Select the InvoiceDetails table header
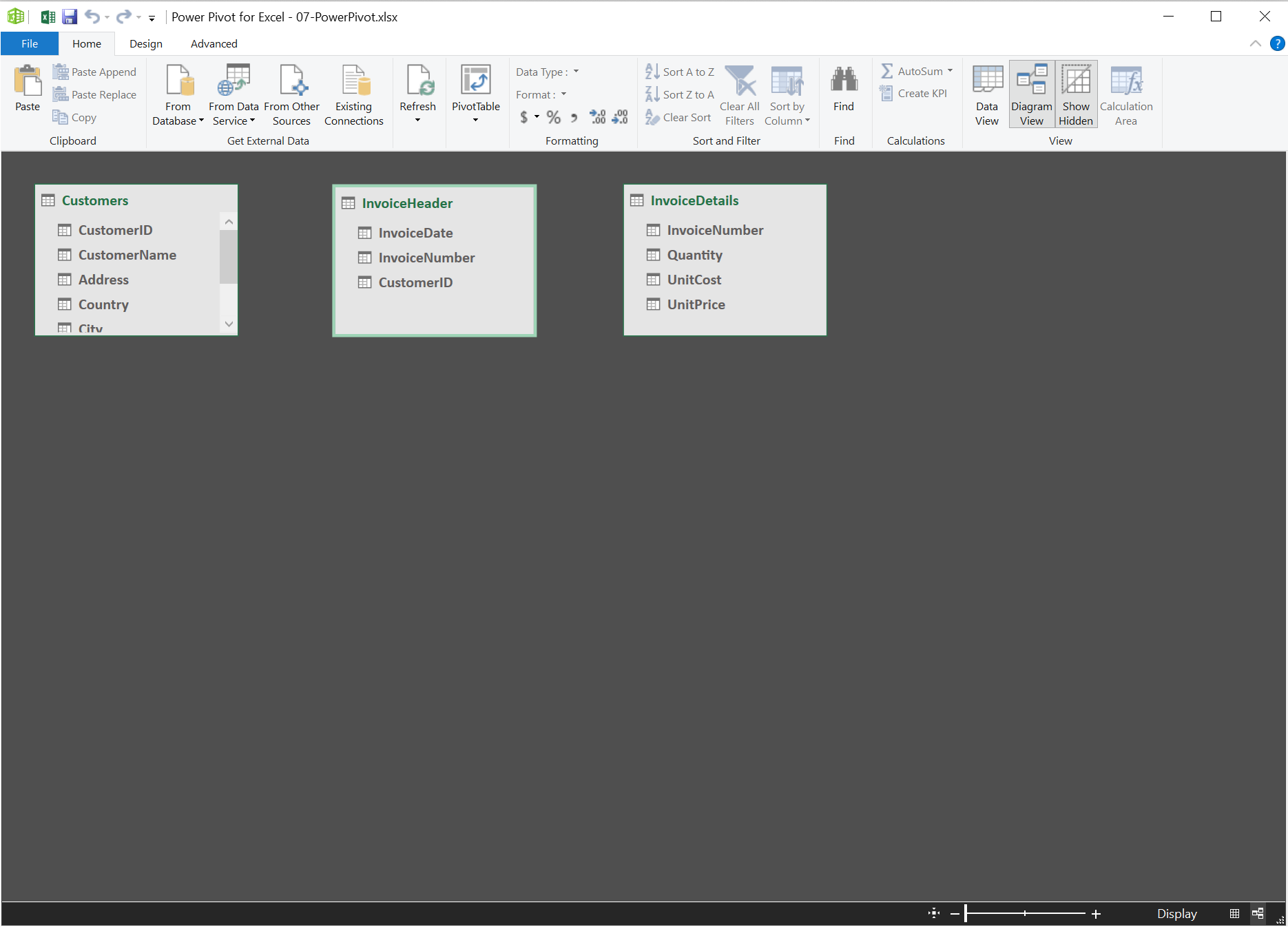1288x927 pixels. click(x=725, y=200)
